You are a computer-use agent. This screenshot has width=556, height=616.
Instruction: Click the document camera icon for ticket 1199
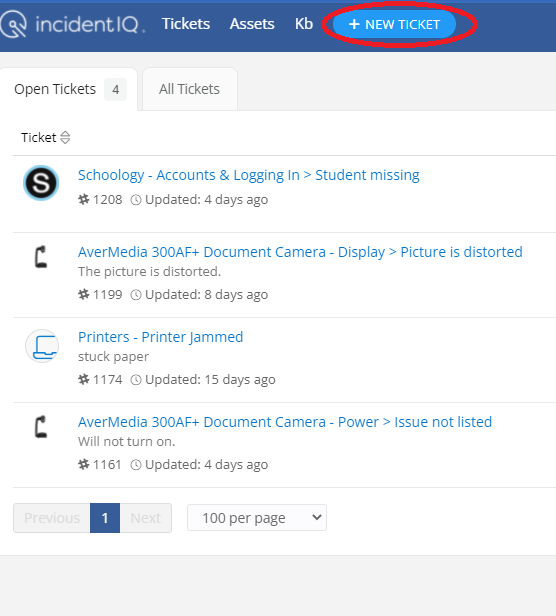41,257
